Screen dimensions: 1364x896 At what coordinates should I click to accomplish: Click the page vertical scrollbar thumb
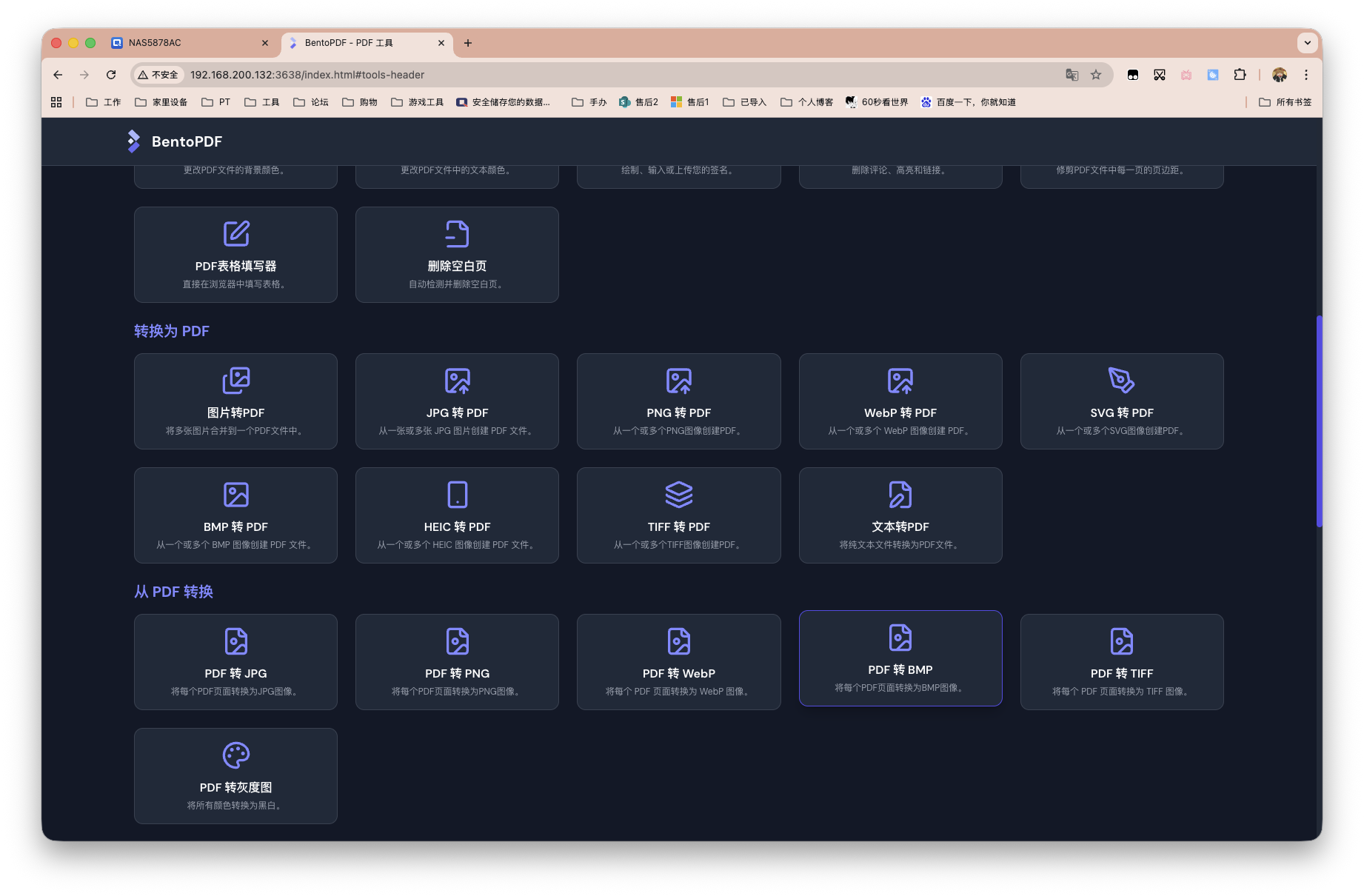point(1319,421)
